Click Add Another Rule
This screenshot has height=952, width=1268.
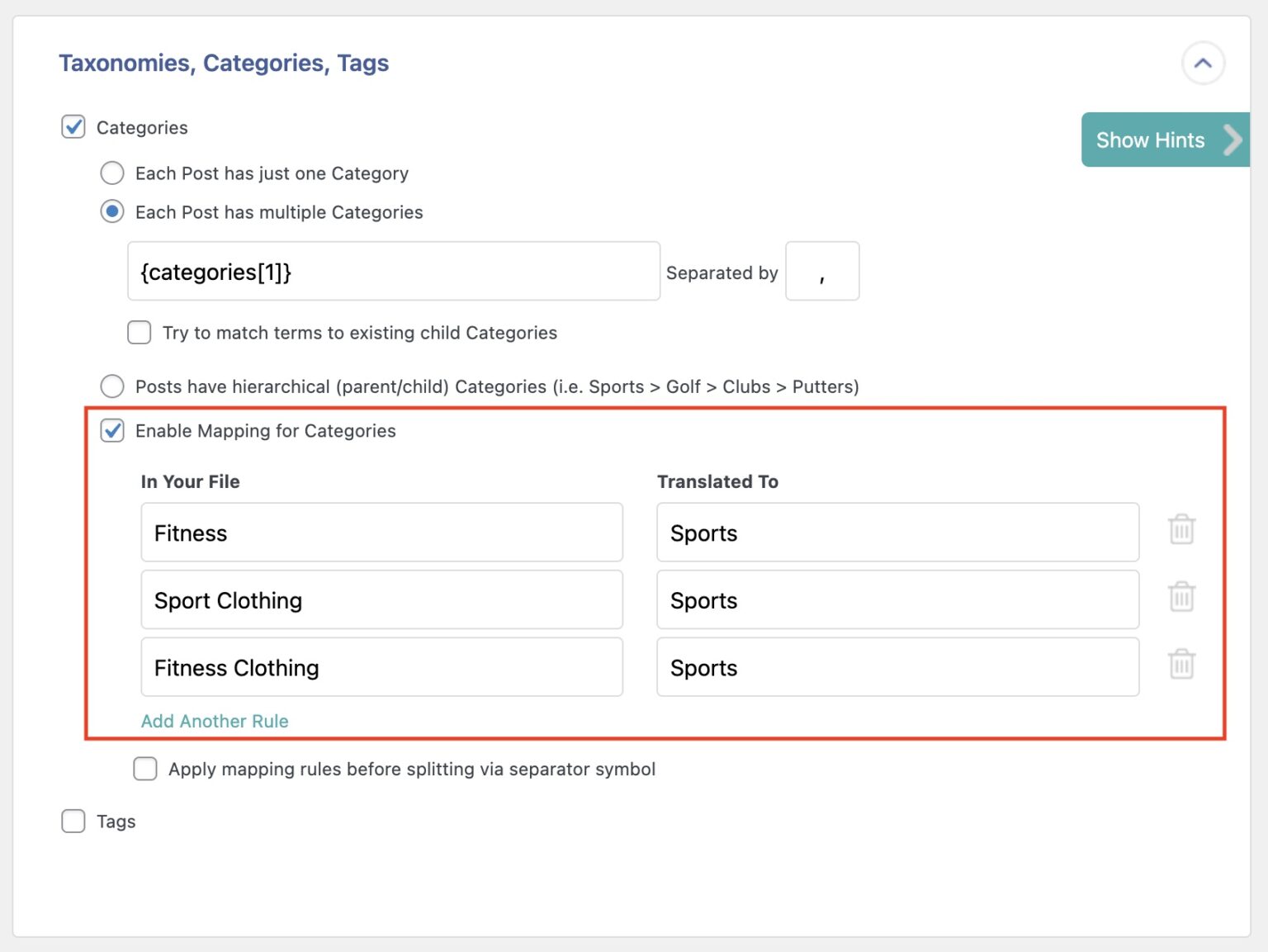point(214,720)
